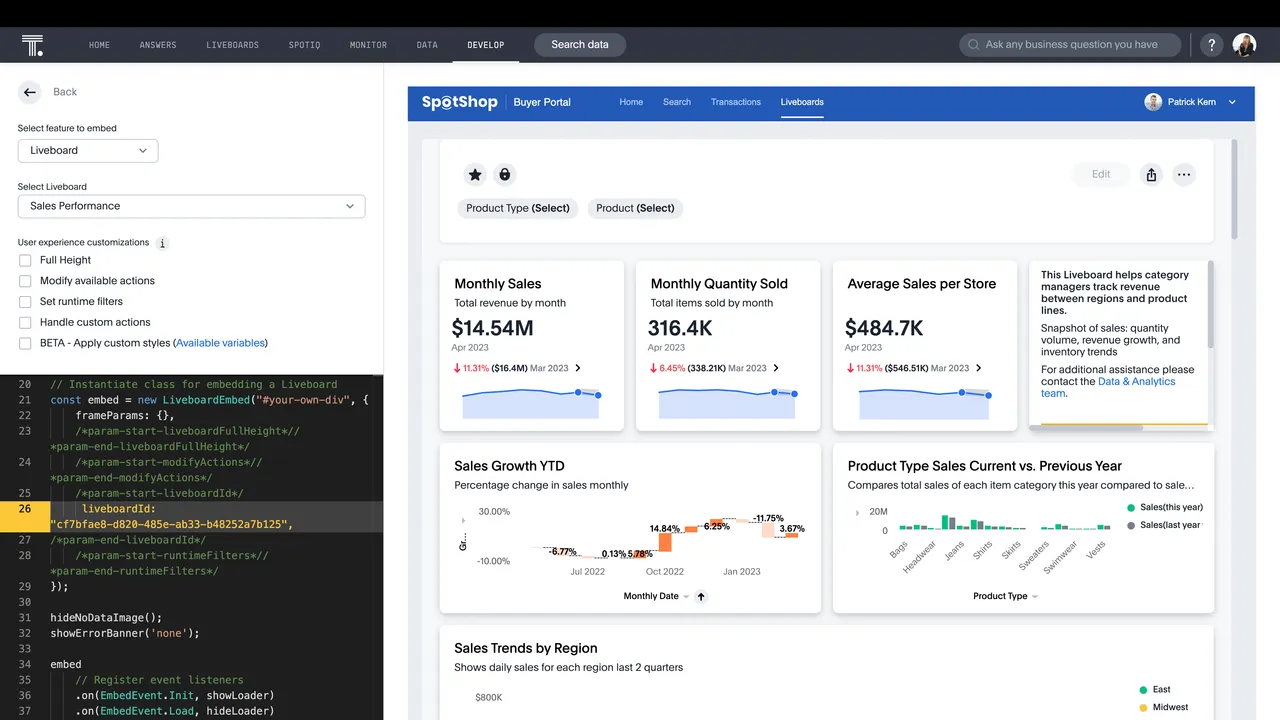Click the $14.54M Monthly Sales value

(x=492, y=328)
